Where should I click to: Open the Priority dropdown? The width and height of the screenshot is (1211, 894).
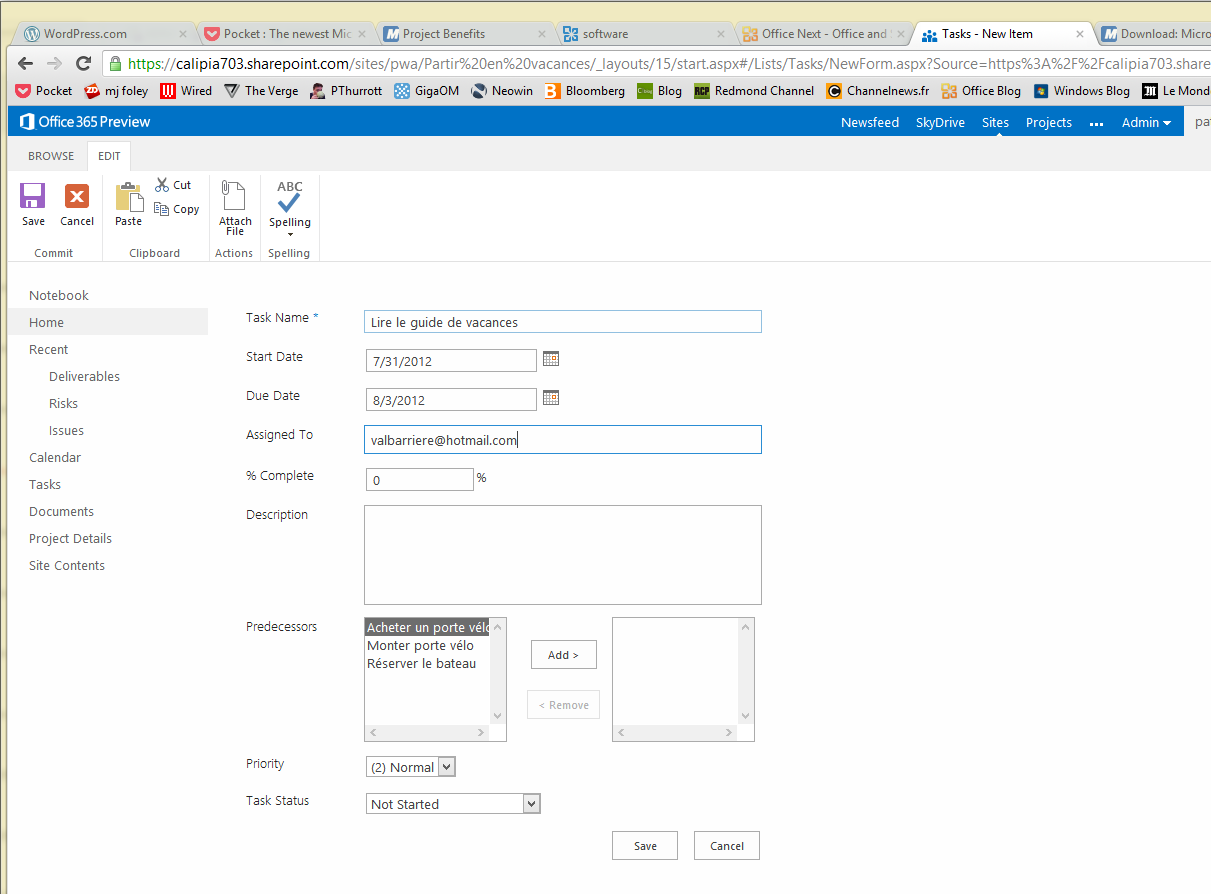click(446, 767)
